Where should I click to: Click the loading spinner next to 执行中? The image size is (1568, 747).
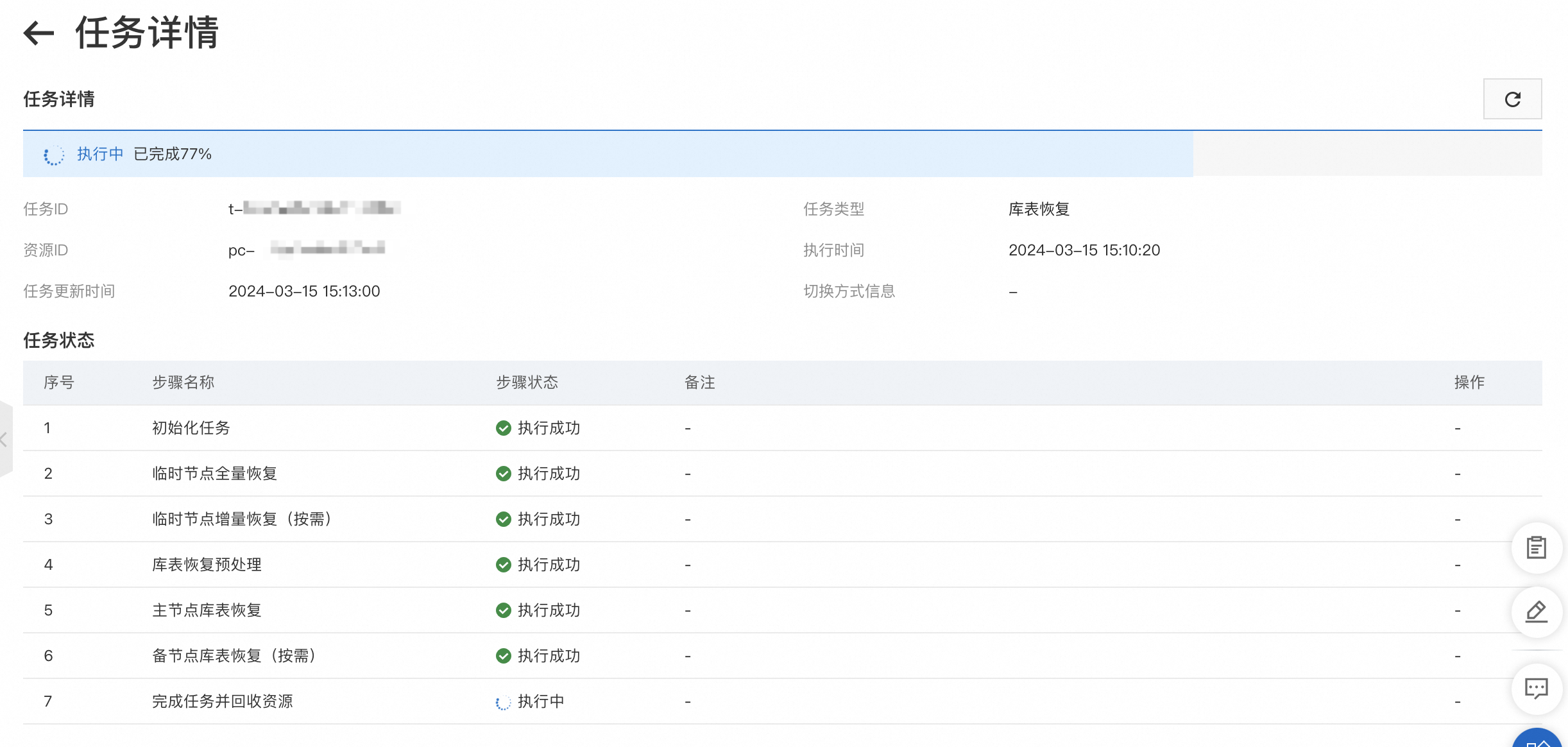pyautogui.click(x=54, y=155)
